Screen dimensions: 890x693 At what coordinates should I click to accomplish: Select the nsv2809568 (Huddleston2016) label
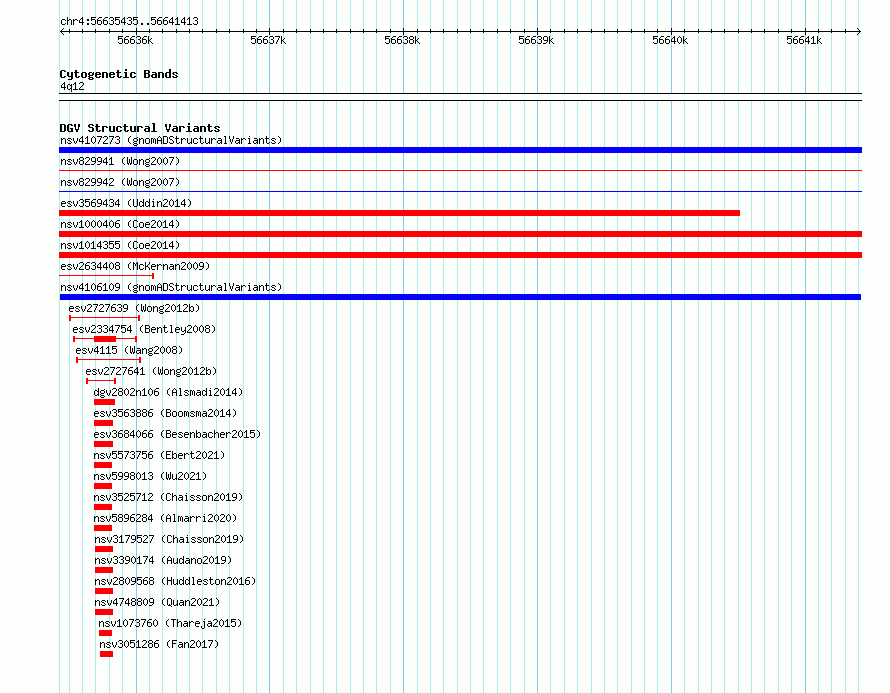point(175,581)
